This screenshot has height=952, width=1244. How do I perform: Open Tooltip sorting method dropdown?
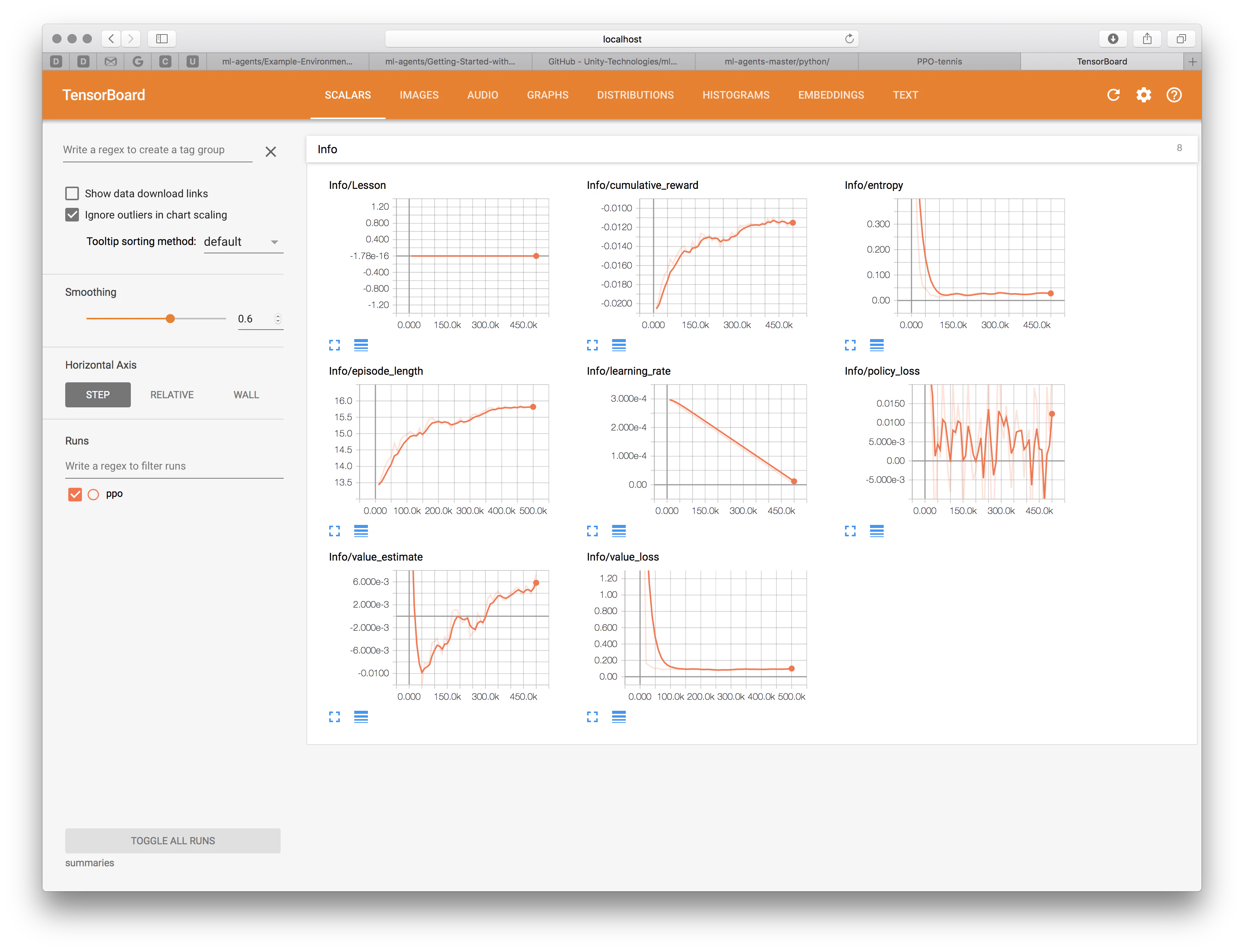243,242
